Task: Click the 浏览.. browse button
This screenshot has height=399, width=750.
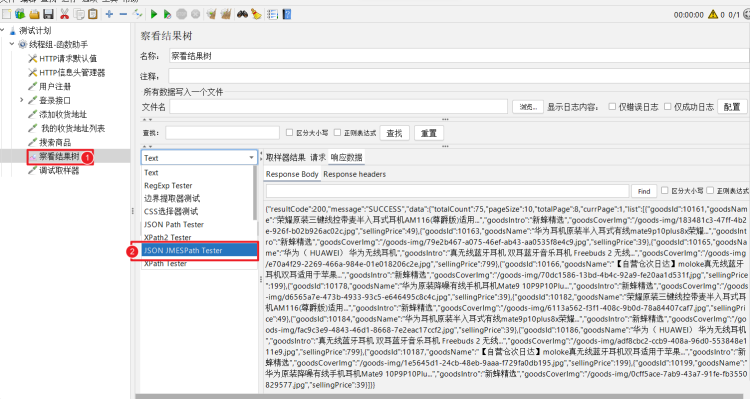Action: [x=528, y=107]
